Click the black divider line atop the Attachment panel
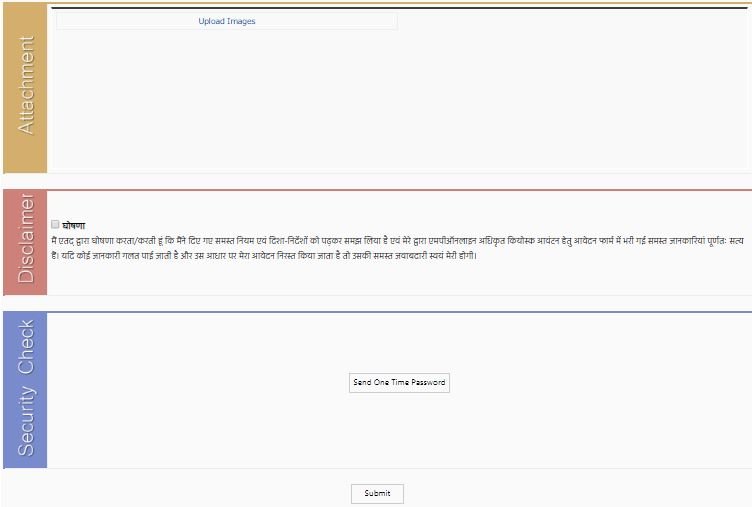 click(x=399, y=8)
